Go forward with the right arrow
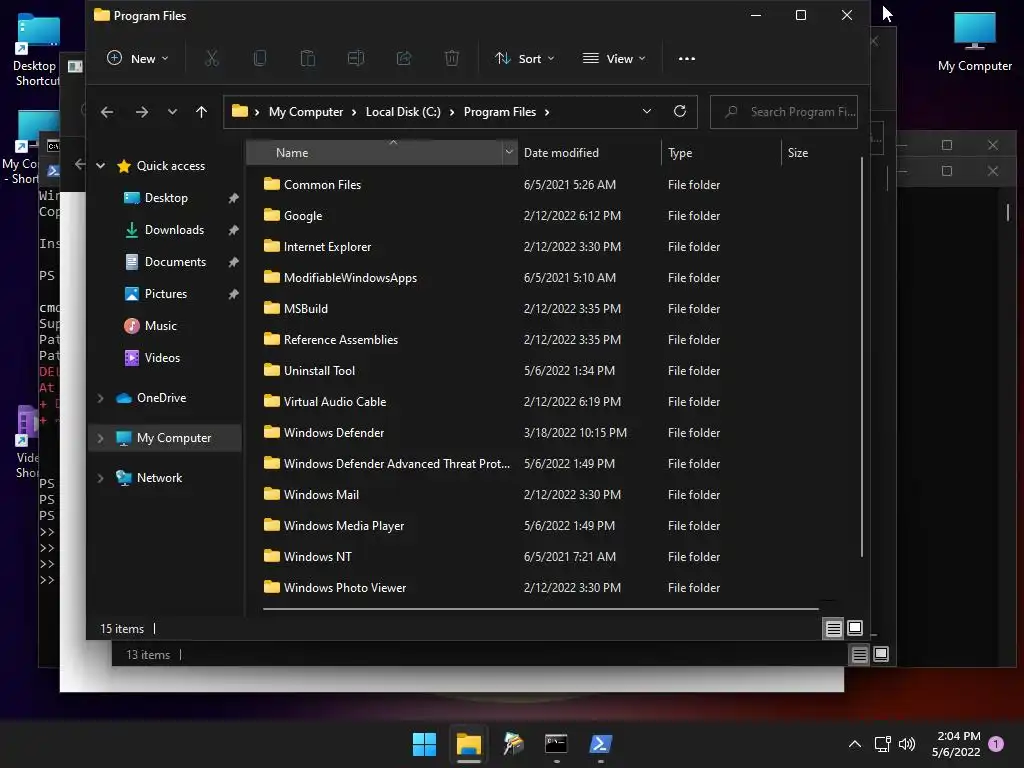This screenshot has height=768, width=1024. [142, 112]
